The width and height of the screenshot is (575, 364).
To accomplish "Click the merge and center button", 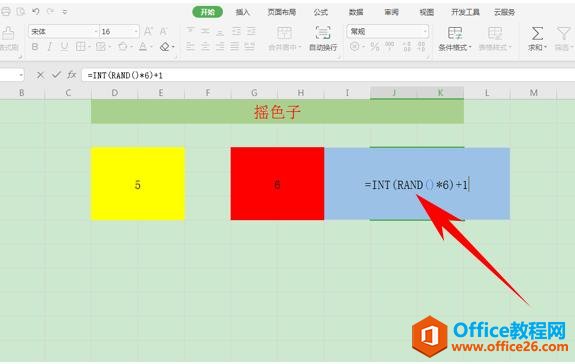I will click(284, 38).
